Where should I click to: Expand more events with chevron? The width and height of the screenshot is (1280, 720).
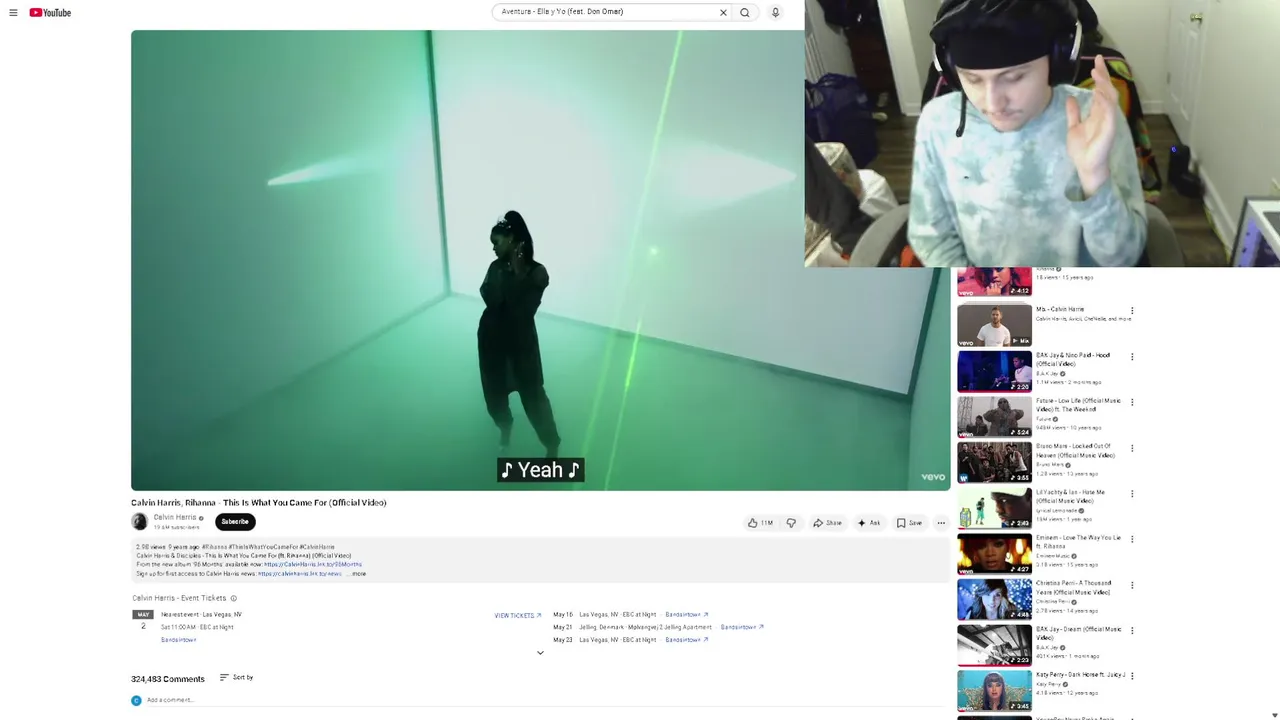pos(540,653)
